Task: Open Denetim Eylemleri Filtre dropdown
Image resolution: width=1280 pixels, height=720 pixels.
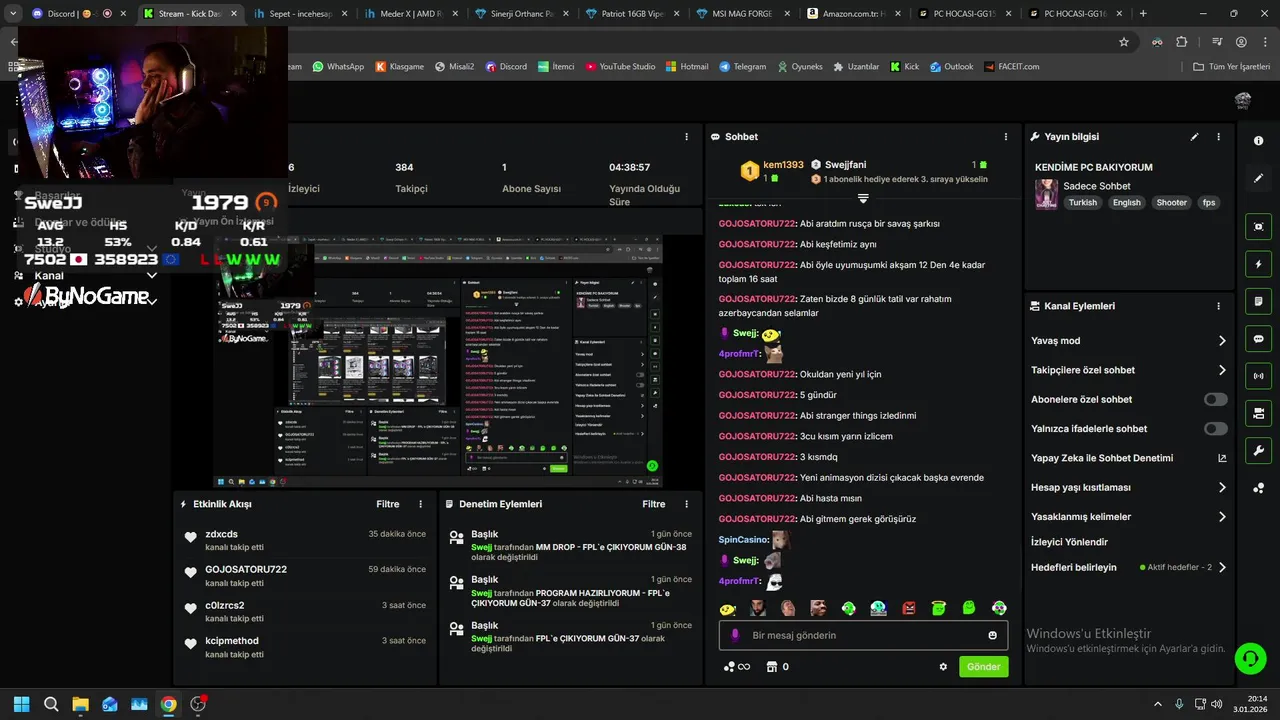Action: 654,504
